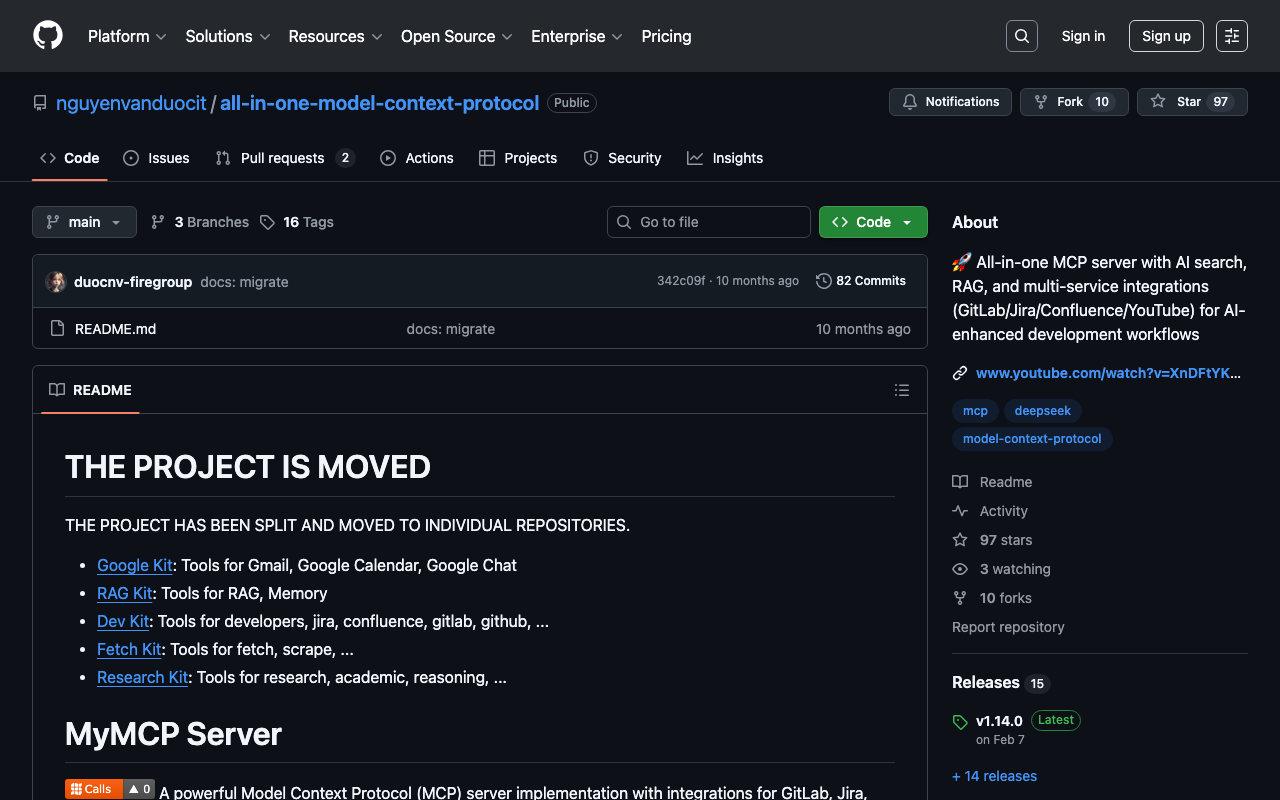Click the Calls badge in README
This screenshot has width=1280, height=800.
(x=94, y=789)
